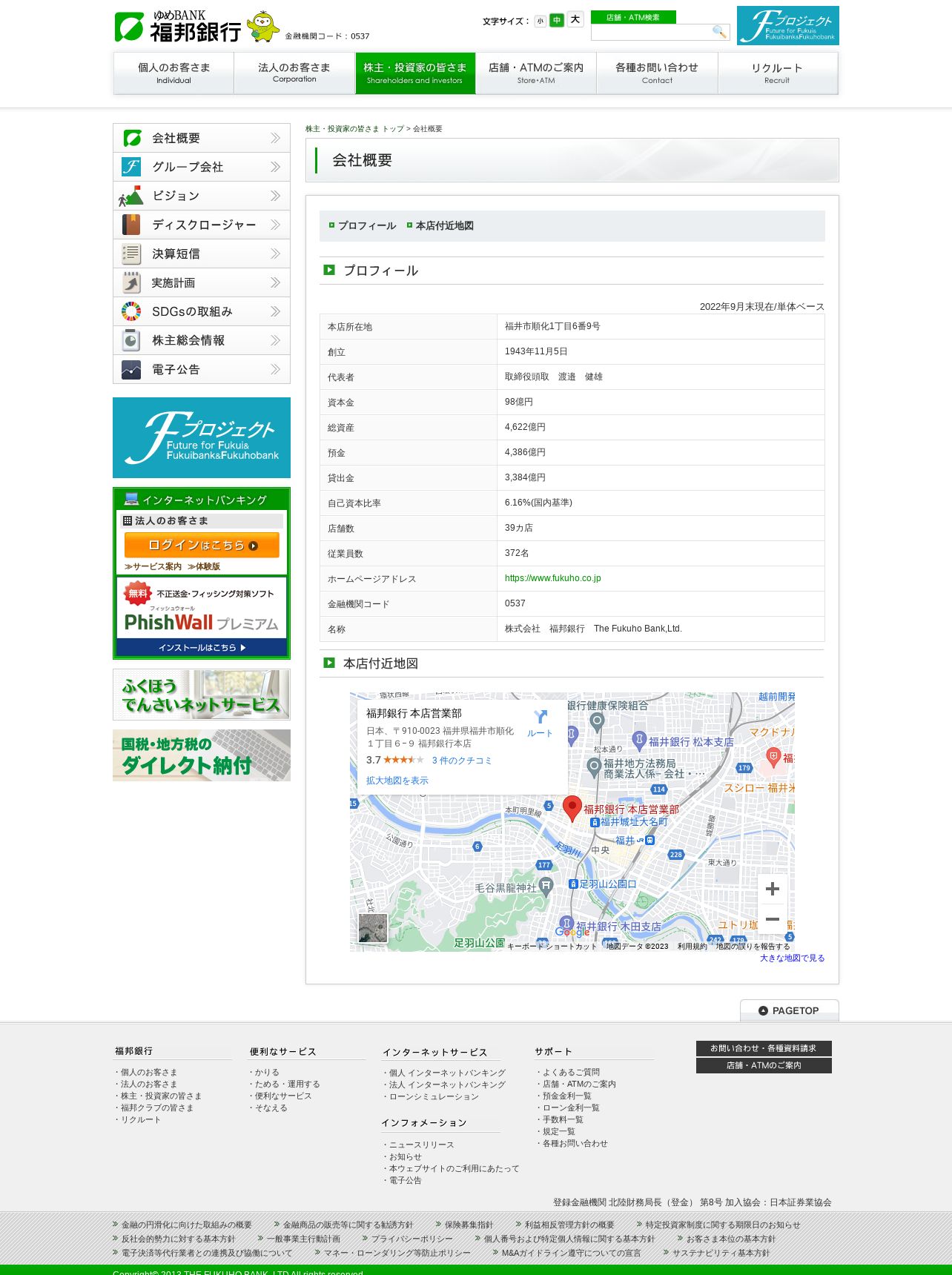952x1275 pixels.
Task: Click 拡大地図を表示 map link
Action: click(x=397, y=781)
